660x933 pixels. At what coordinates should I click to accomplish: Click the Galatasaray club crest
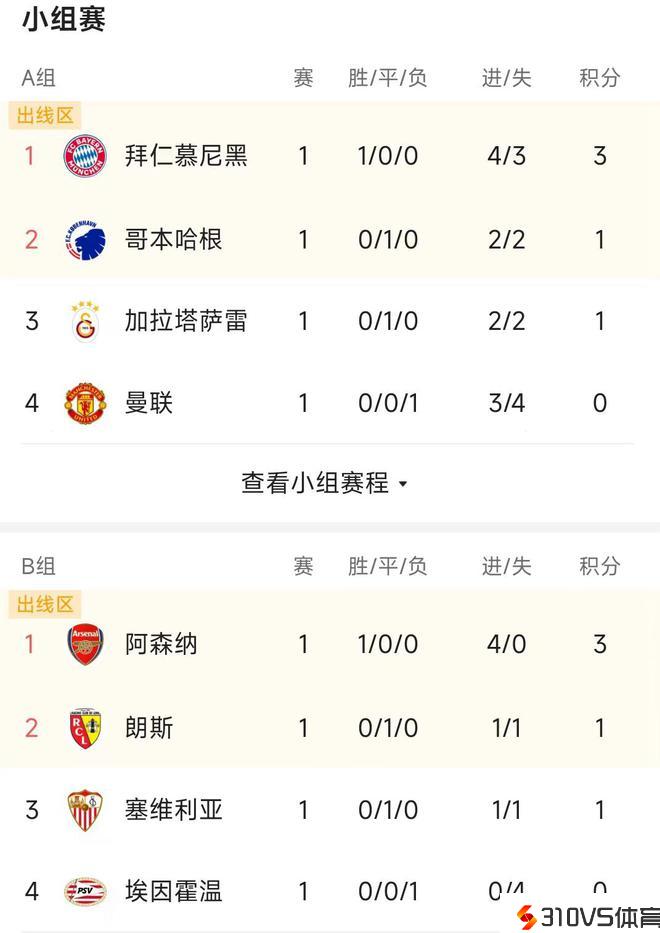click(x=85, y=322)
